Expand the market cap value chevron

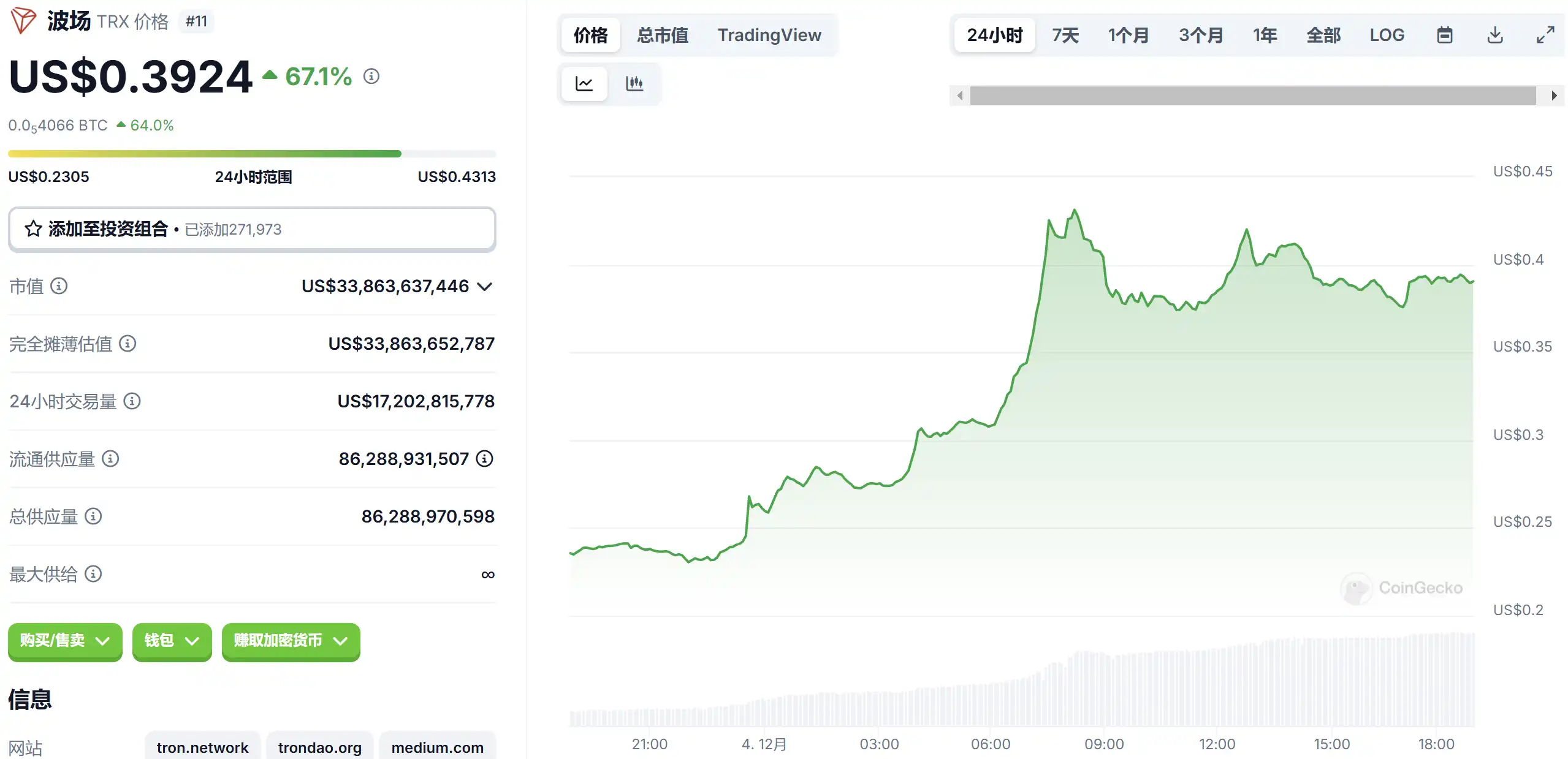click(485, 287)
